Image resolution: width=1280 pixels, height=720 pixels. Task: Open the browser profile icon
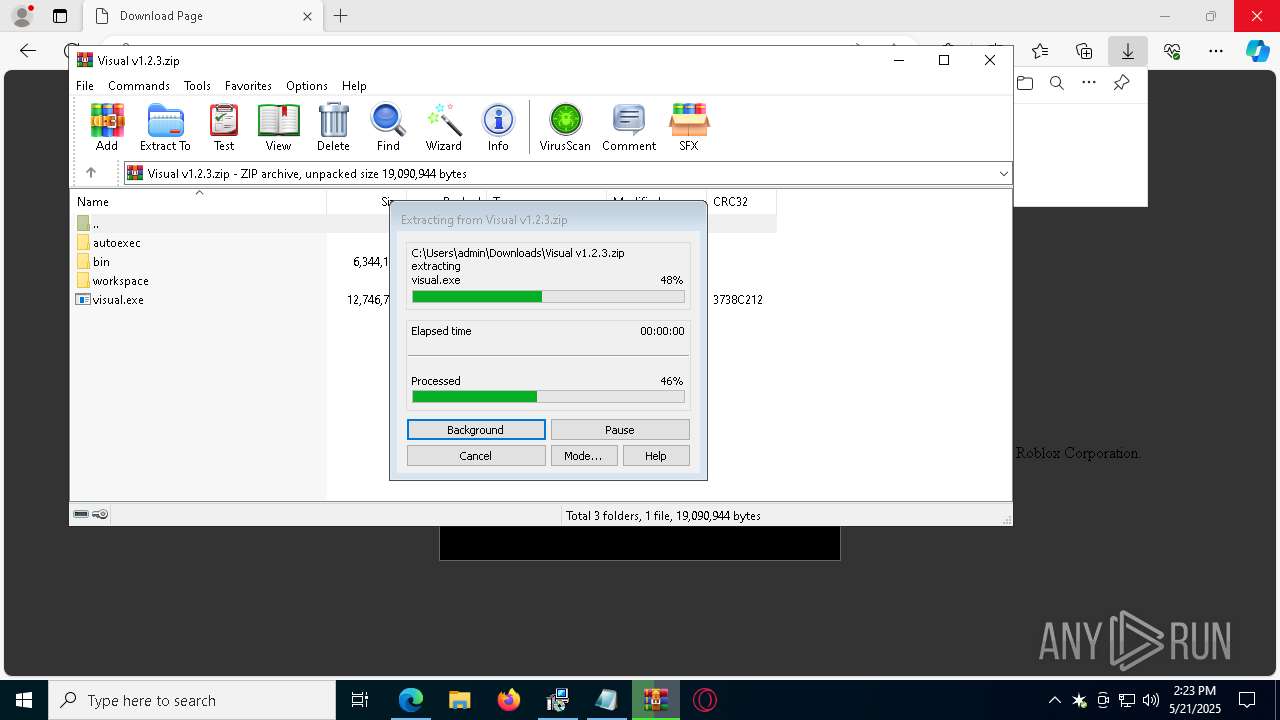point(22,16)
